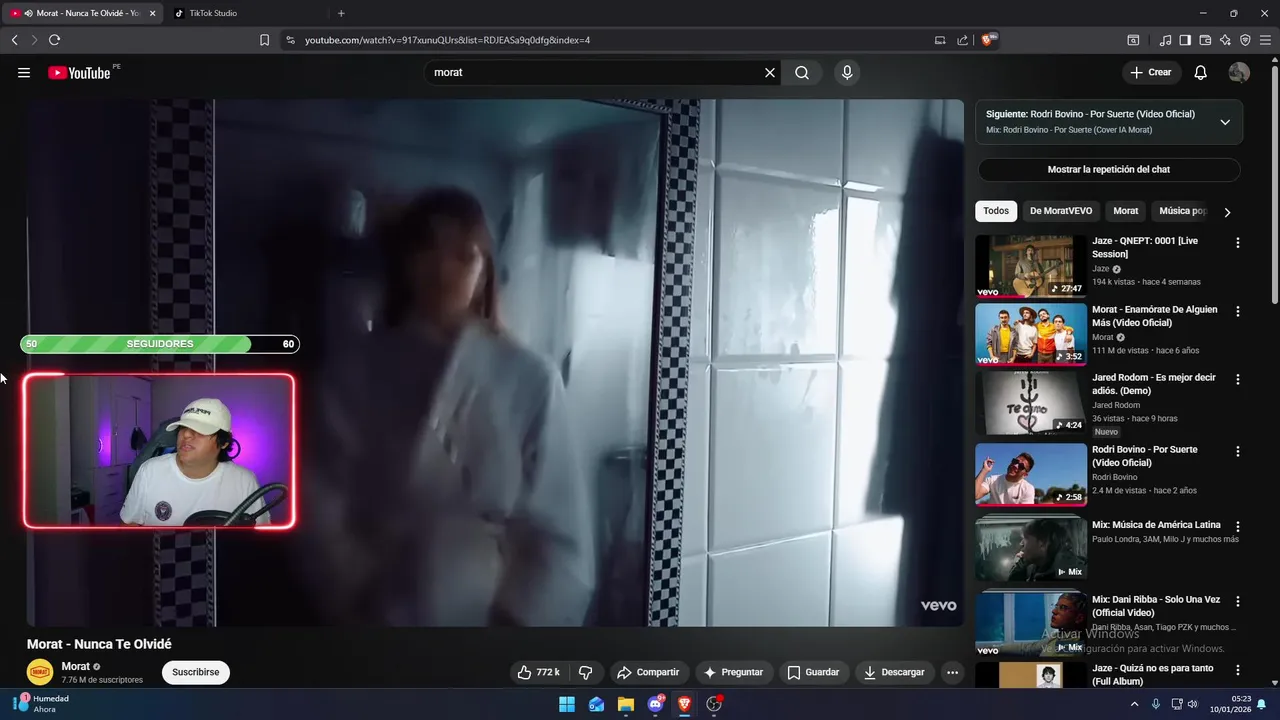Start voice search with the microphone
1280x720 pixels.
[847, 72]
